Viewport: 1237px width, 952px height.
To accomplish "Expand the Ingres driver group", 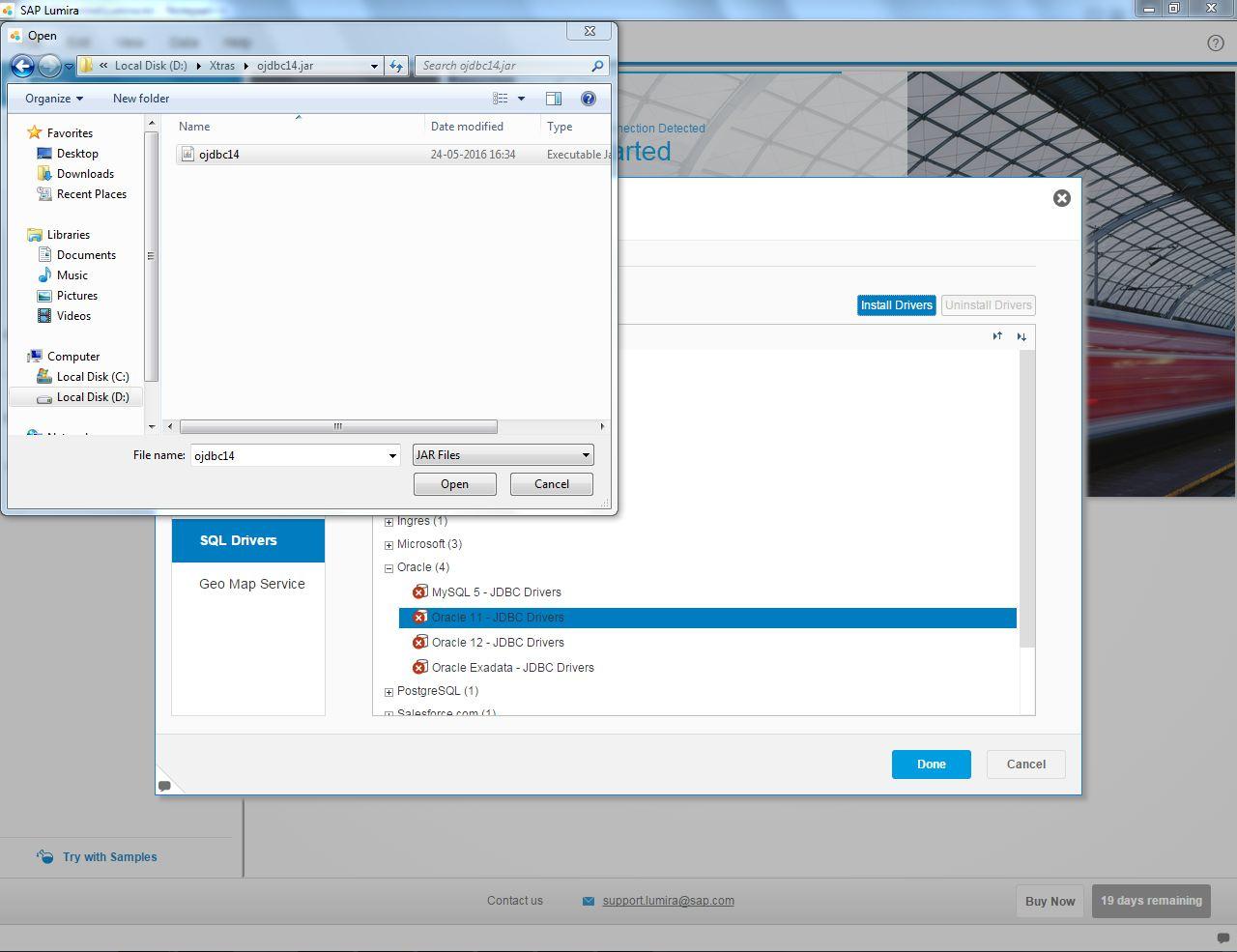I will (x=388, y=522).
